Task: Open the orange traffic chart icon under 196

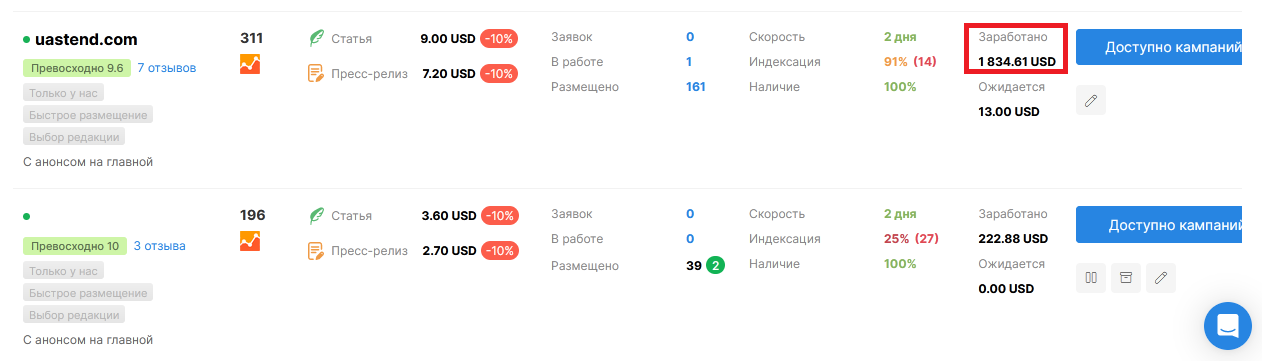Action: (x=250, y=241)
